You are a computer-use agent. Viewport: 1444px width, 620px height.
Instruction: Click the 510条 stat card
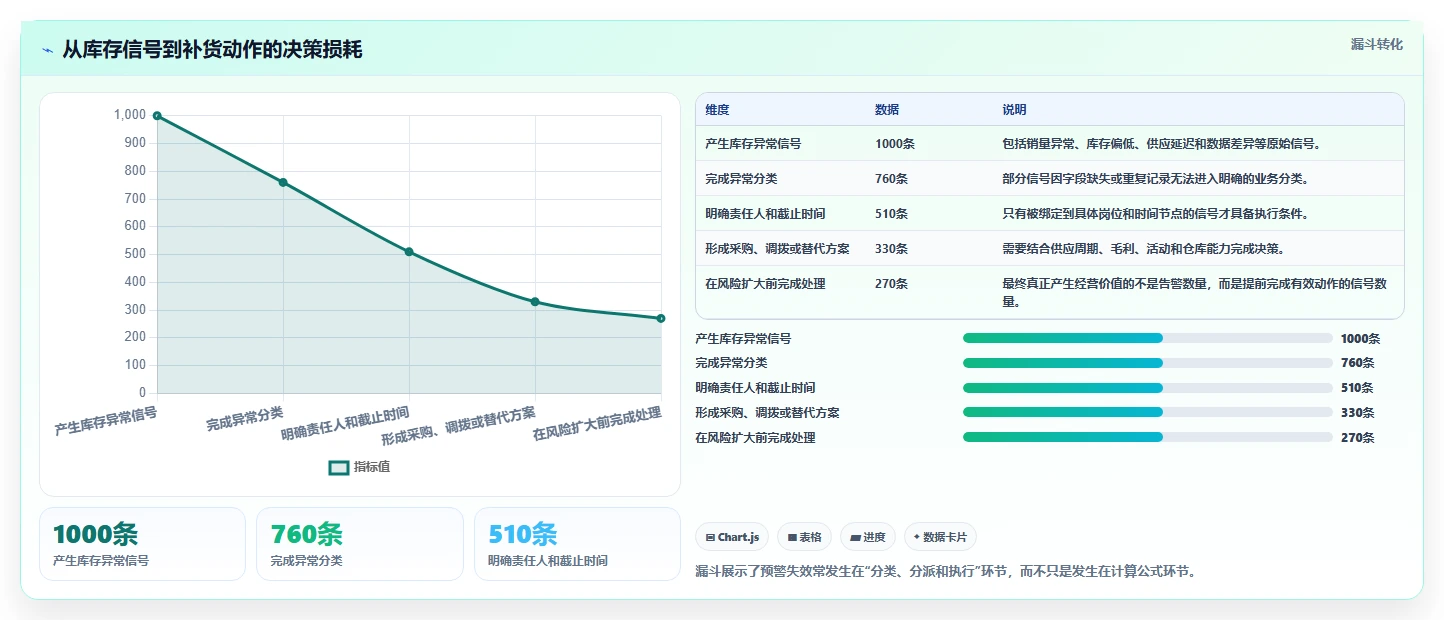(577, 544)
